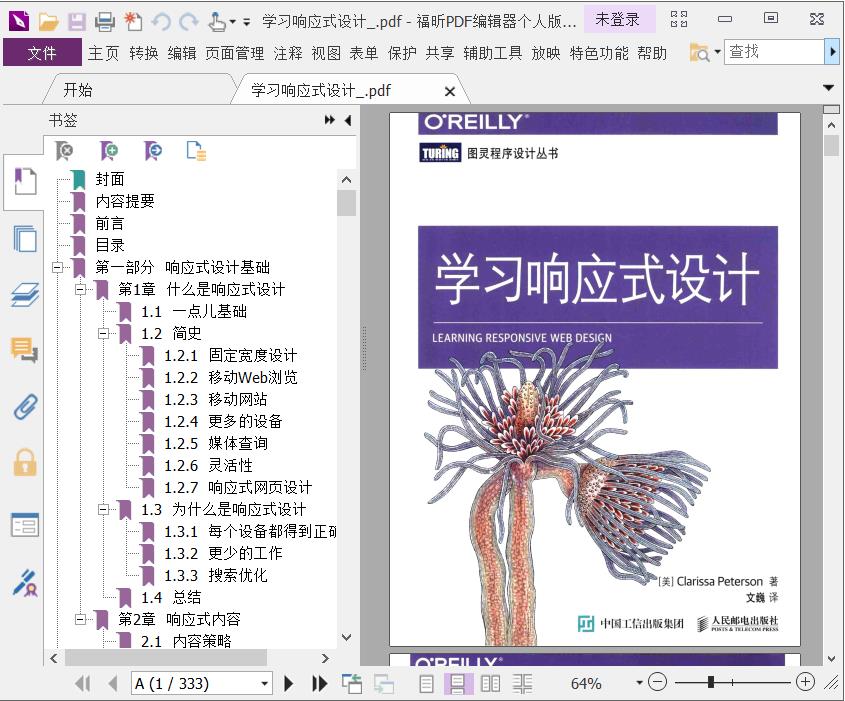The height and width of the screenshot is (701, 845).
Task: Go to the first page
Action: pos(83,684)
